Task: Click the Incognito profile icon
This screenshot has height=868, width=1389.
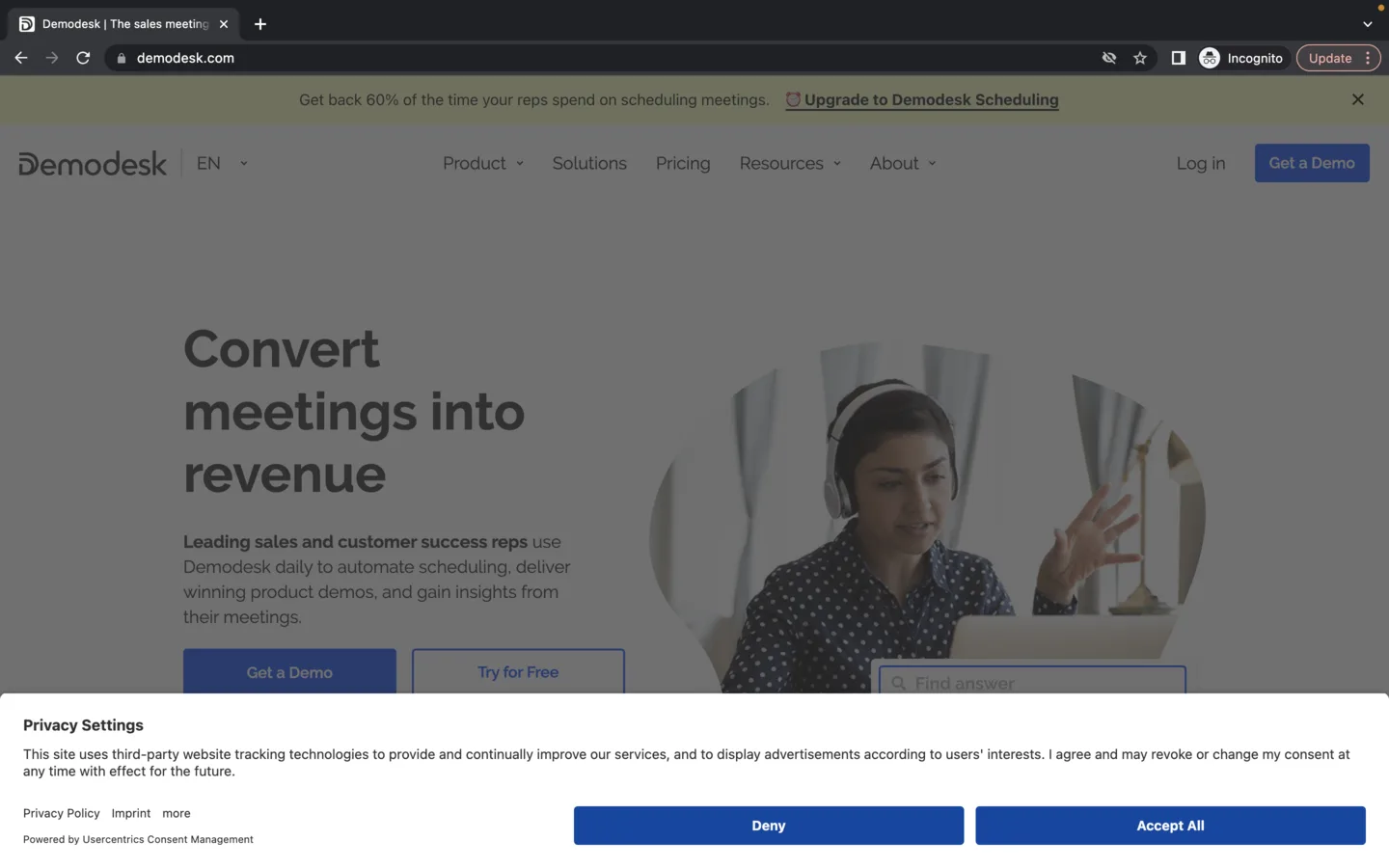Action: tap(1210, 58)
